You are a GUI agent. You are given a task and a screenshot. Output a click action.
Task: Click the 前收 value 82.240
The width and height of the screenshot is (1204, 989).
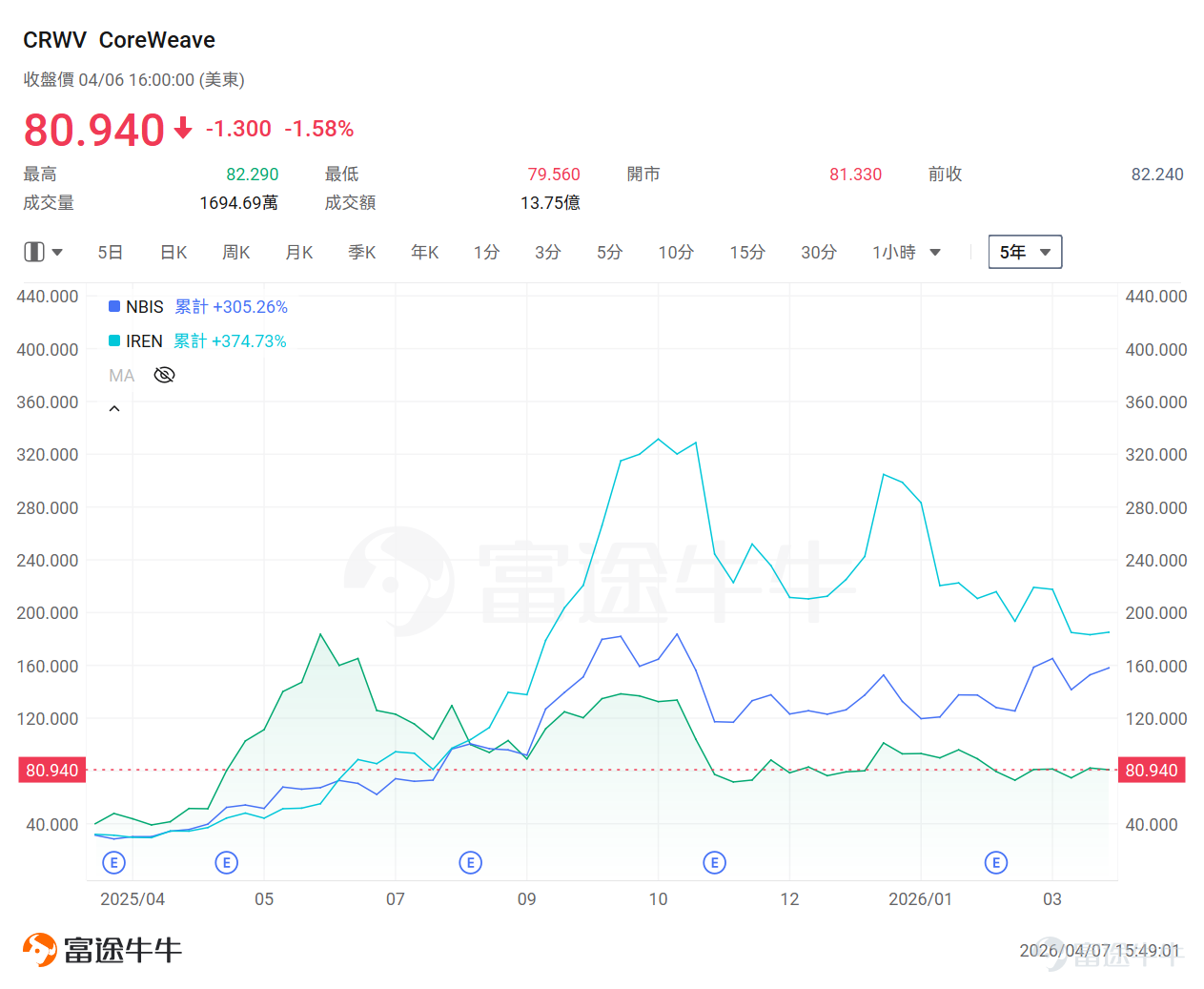1157,175
